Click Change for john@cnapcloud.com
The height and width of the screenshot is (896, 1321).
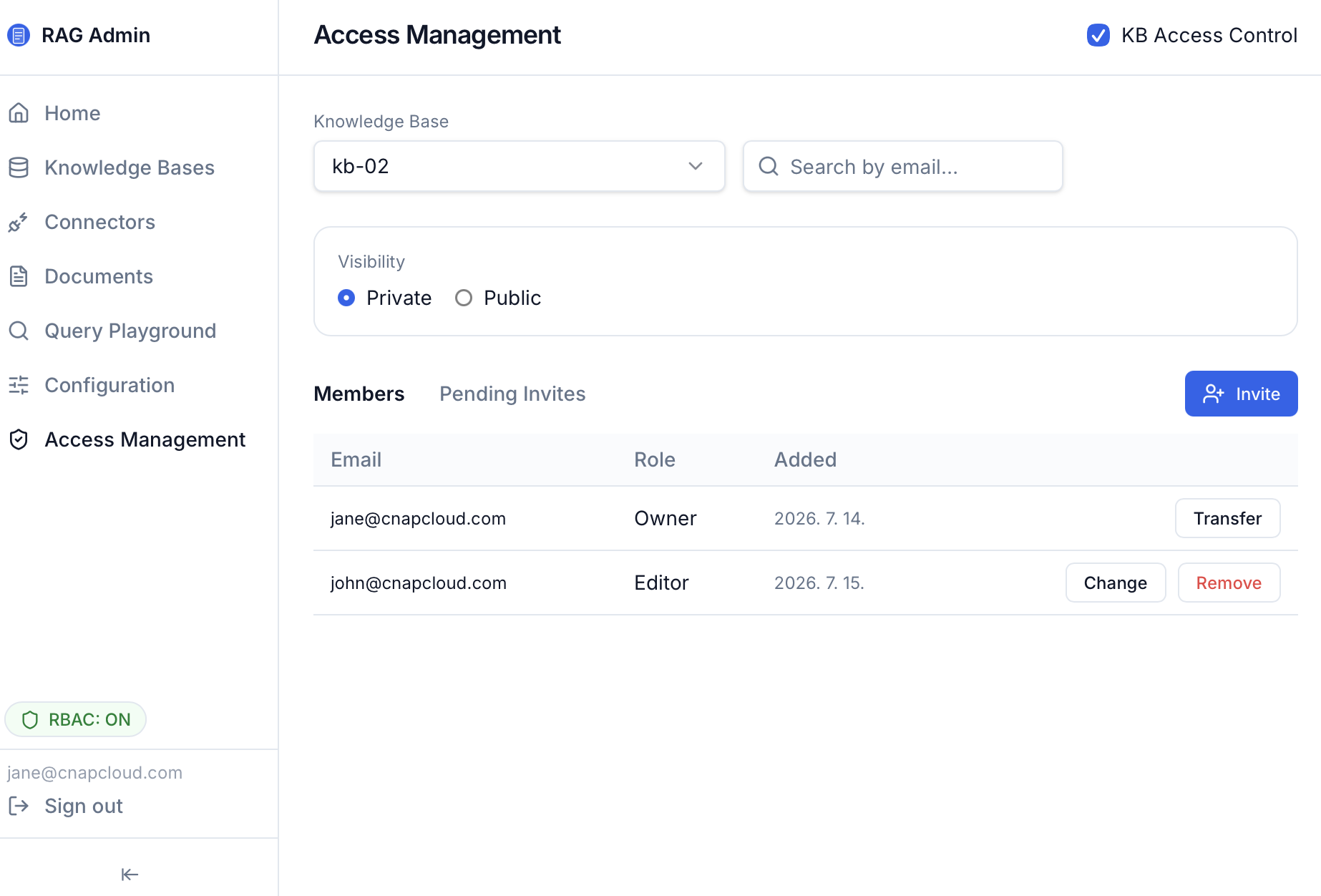(x=1115, y=583)
